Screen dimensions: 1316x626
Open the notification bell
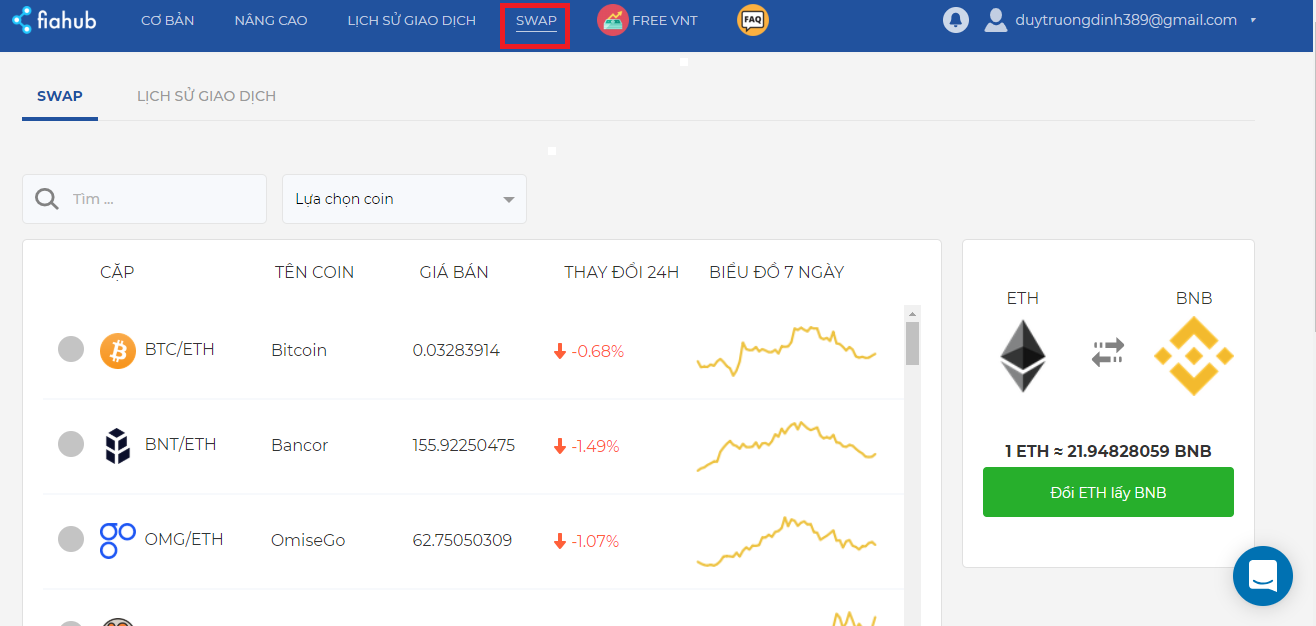click(x=956, y=20)
